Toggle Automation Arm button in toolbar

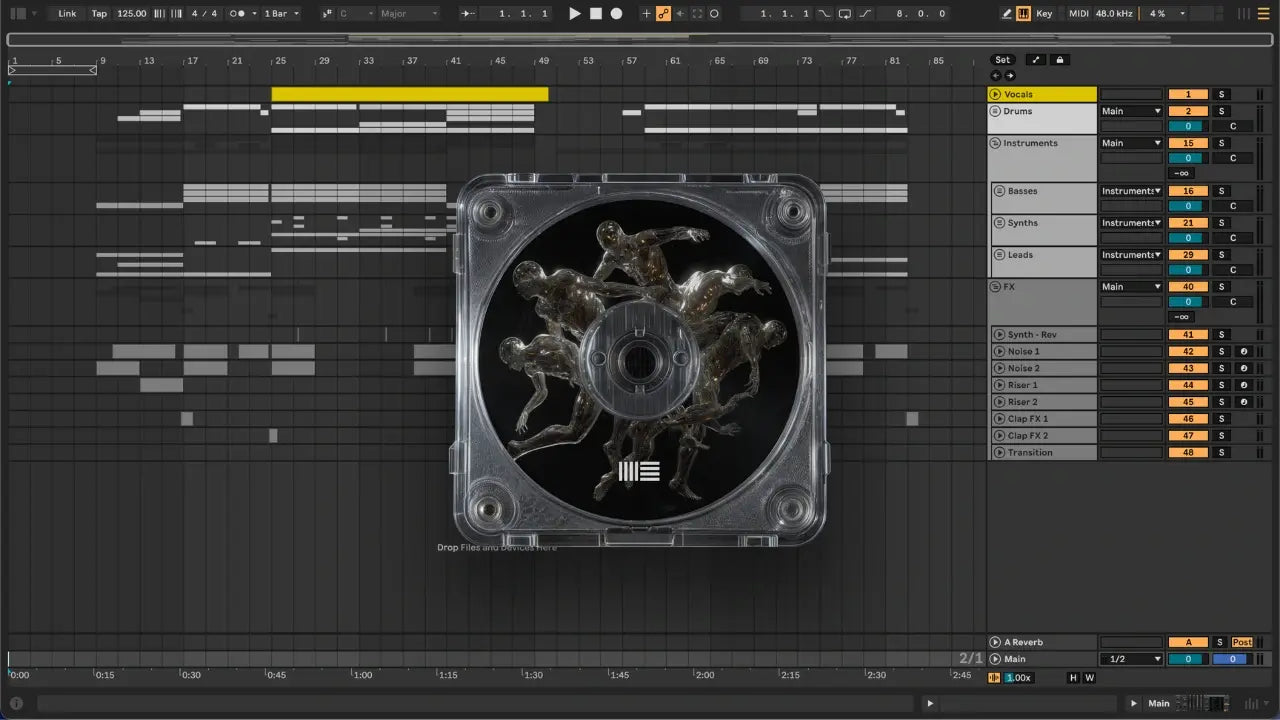pyautogui.click(x=663, y=14)
